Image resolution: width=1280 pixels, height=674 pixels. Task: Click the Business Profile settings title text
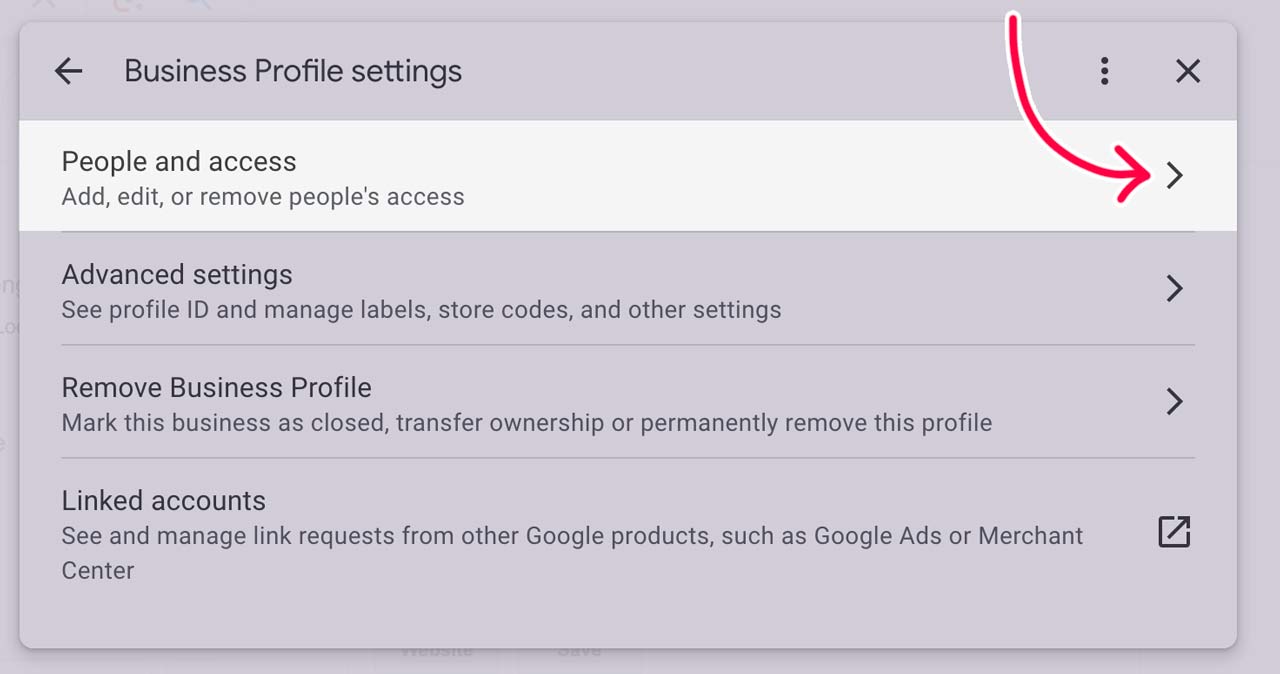click(x=292, y=70)
